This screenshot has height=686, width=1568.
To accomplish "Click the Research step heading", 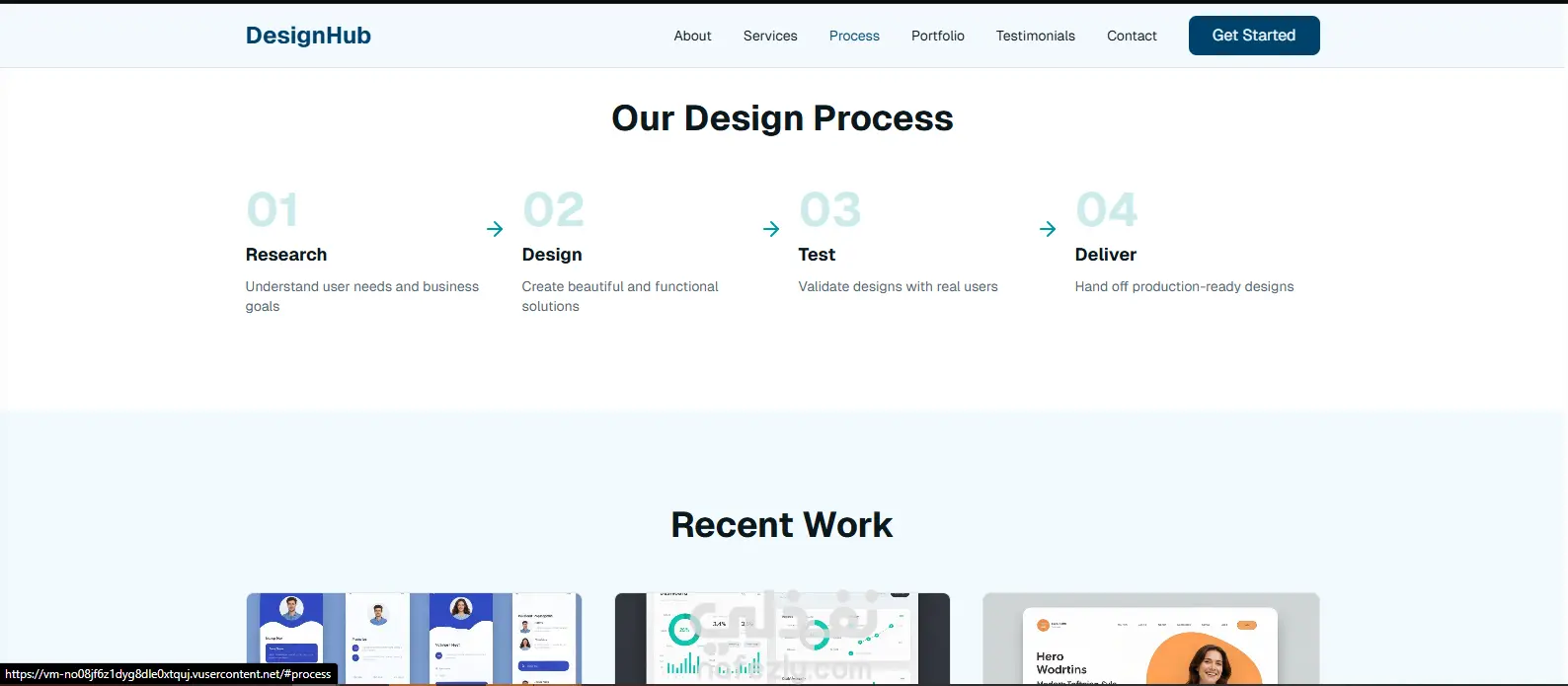I will (x=286, y=255).
